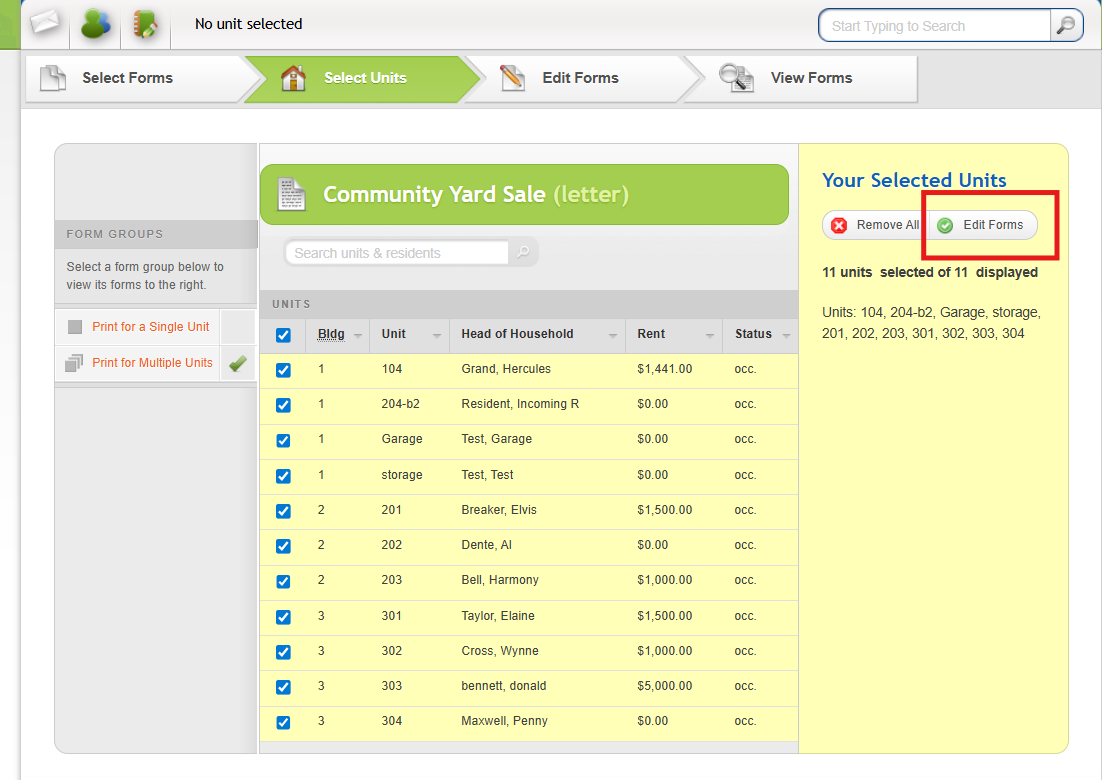The height and width of the screenshot is (780, 1102).
Task: Click the Search units & residents field
Action: pyautogui.click(x=396, y=252)
